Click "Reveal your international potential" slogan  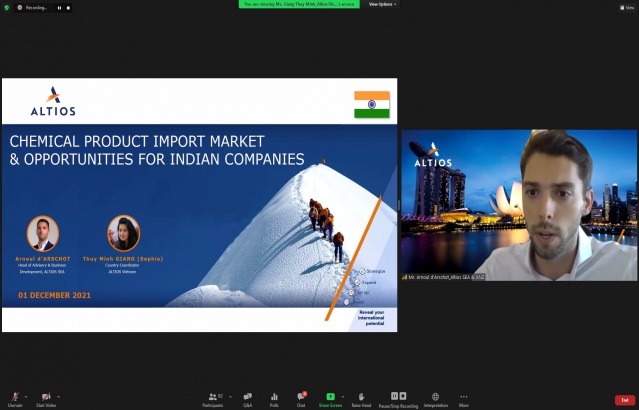click(371, 317)
